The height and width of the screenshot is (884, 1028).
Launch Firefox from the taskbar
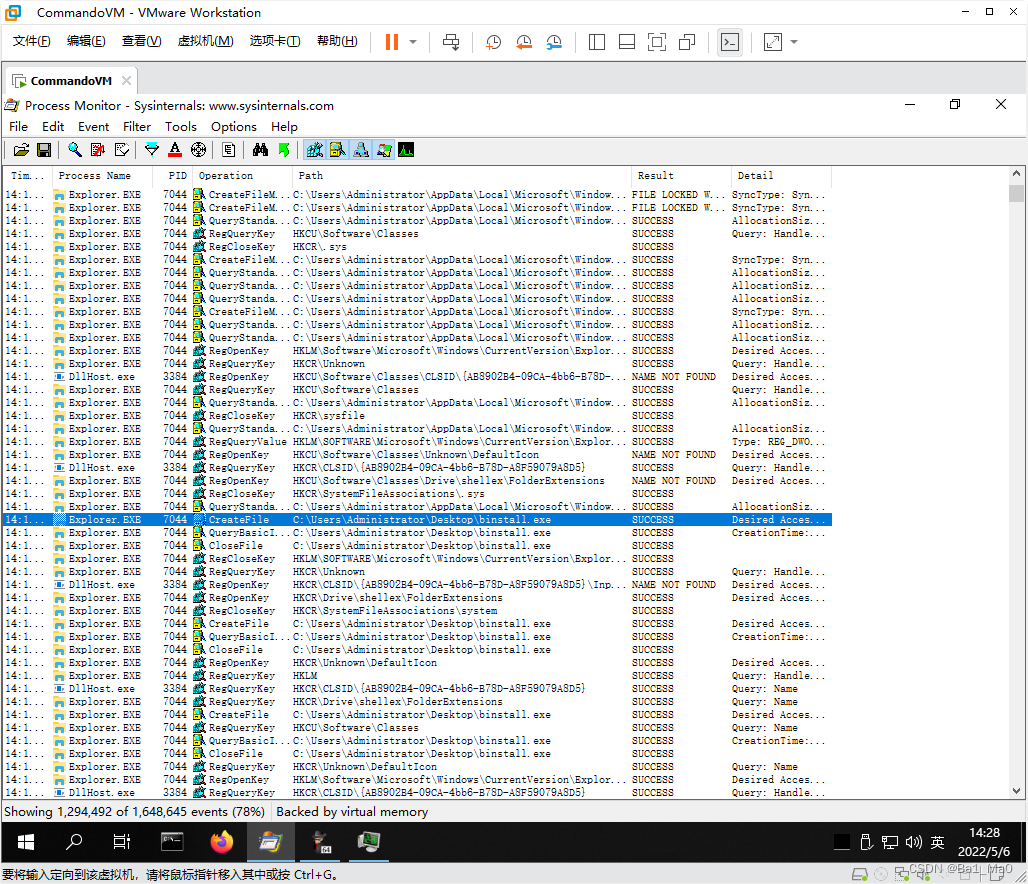point(222,842)
